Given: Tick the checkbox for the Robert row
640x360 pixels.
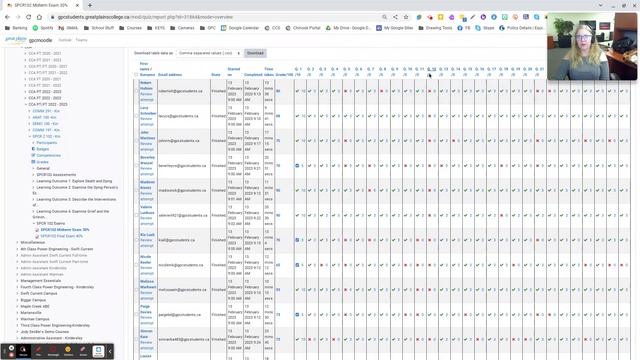Looking at the screenshot, I should (x=136, y=91).
